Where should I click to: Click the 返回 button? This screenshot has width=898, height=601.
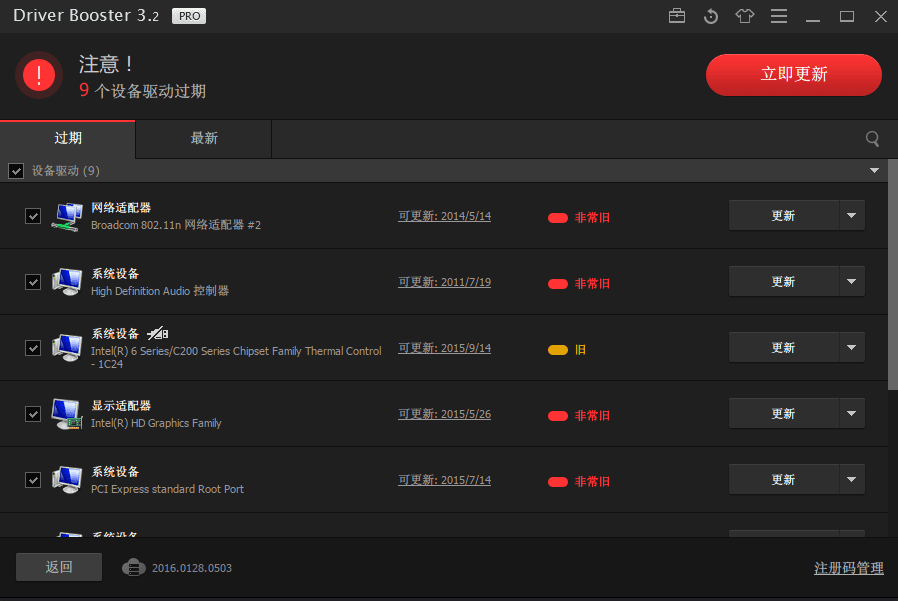[x=59, y=567]
